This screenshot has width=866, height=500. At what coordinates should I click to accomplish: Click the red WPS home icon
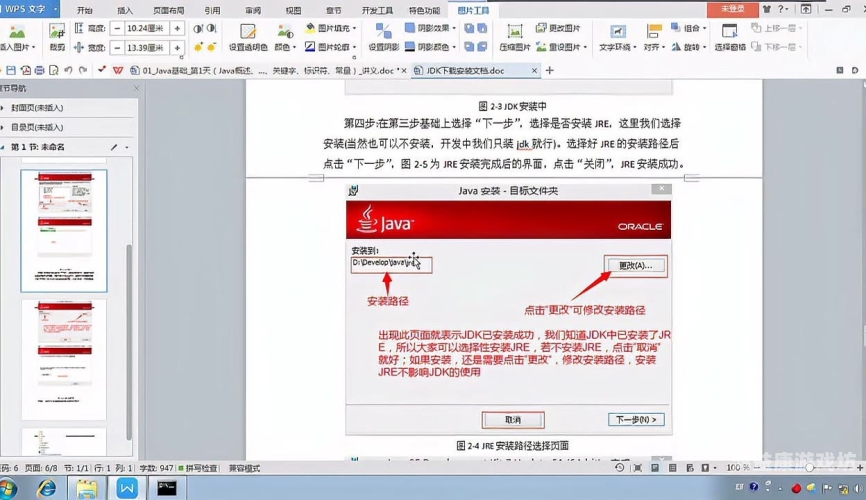118,70
